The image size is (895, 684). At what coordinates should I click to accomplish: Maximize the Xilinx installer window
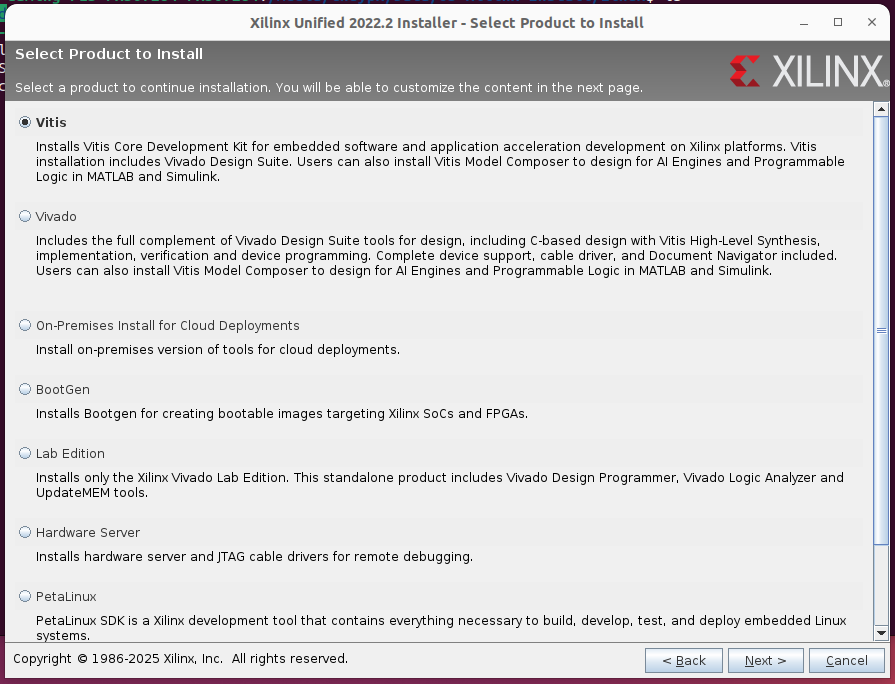coord(838,22)
